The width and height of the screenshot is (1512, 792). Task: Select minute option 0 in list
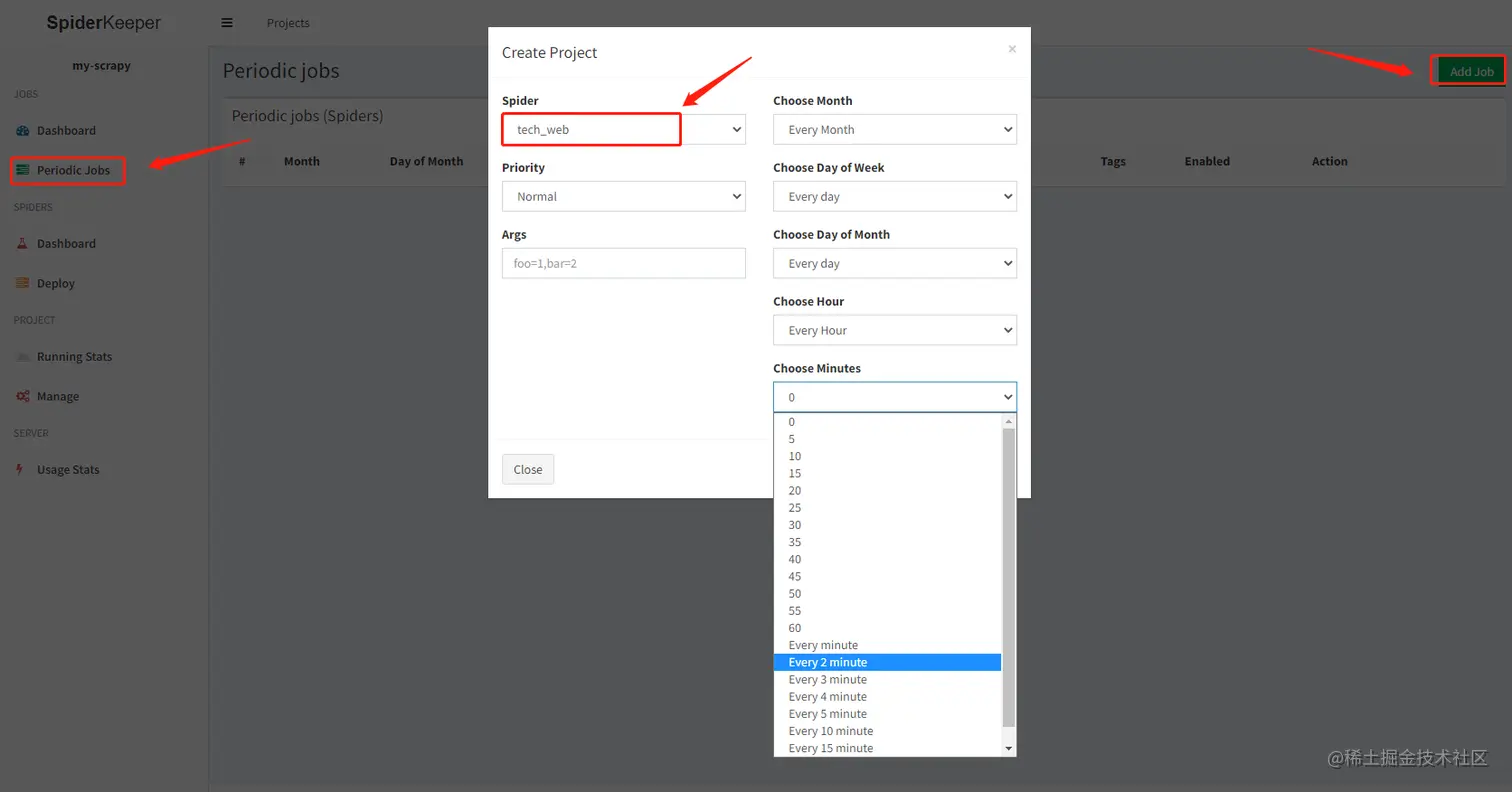tap(887, 422)
